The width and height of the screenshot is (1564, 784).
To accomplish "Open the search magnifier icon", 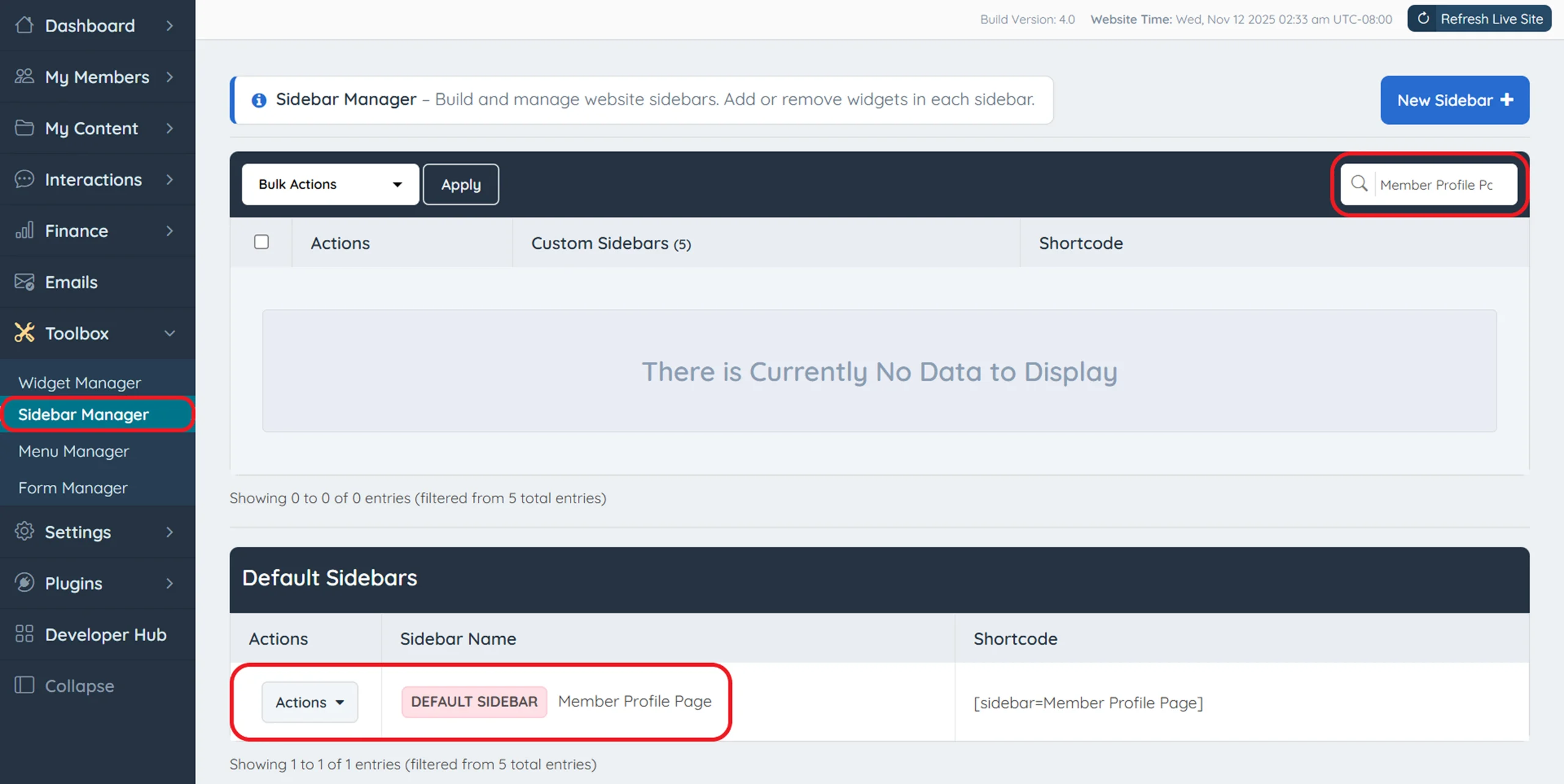I will click(x=1359, y=184).
